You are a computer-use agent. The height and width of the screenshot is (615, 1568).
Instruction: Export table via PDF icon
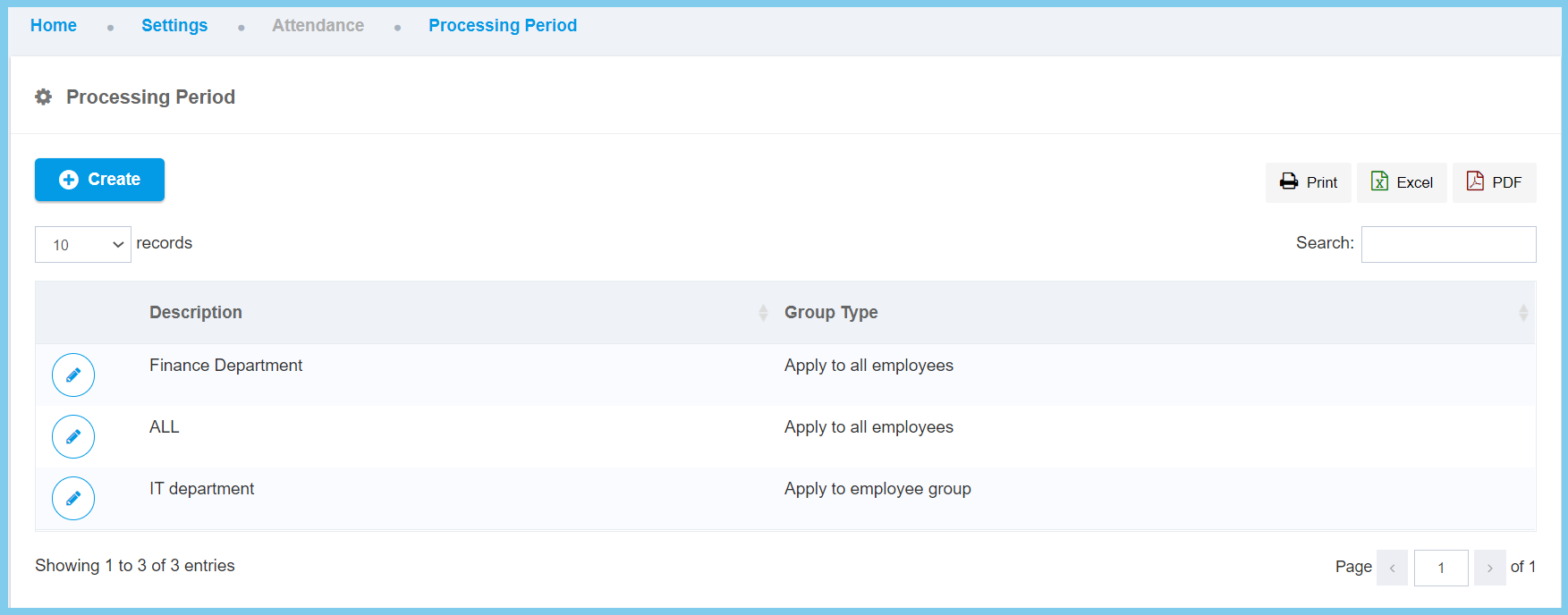coord(1475,181)
